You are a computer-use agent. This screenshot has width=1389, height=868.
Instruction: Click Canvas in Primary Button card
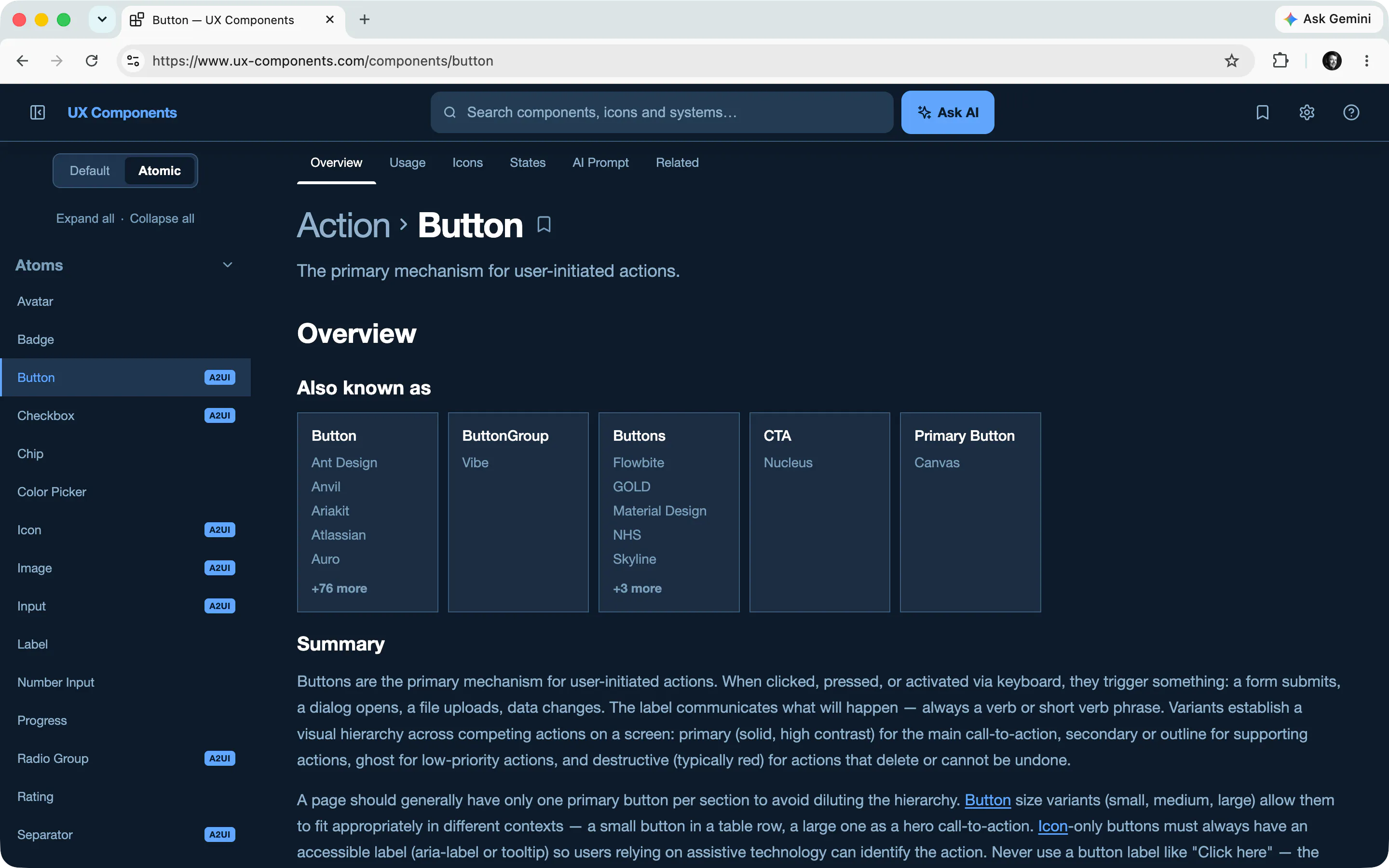point(937,463)
